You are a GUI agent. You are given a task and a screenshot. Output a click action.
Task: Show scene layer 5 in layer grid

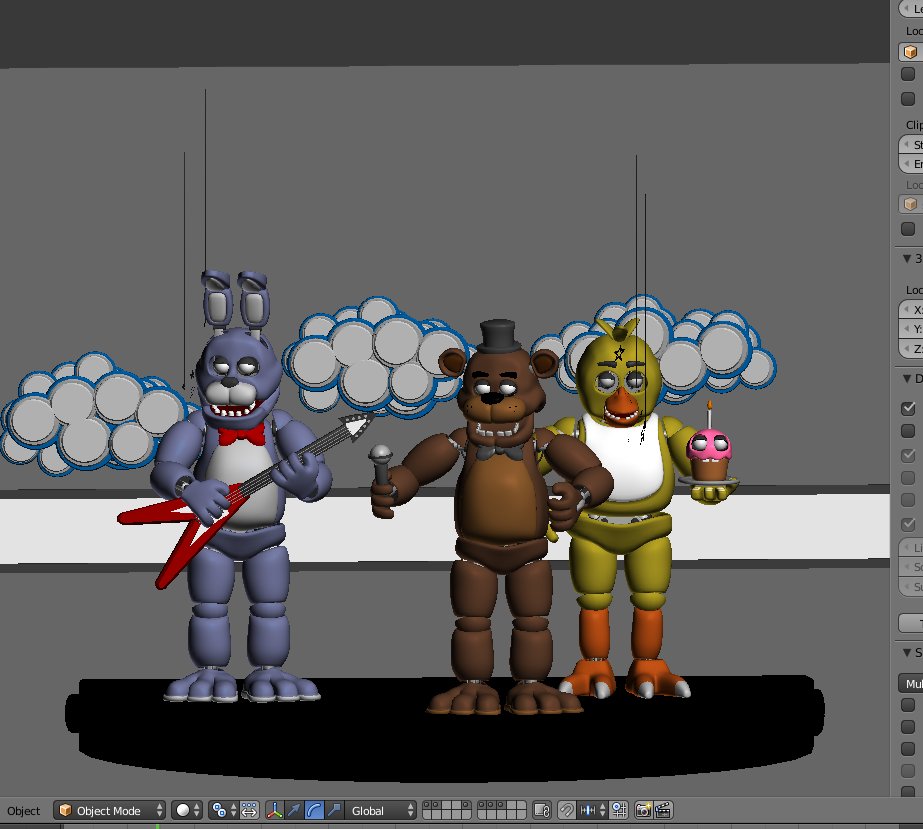coord(466,805)
